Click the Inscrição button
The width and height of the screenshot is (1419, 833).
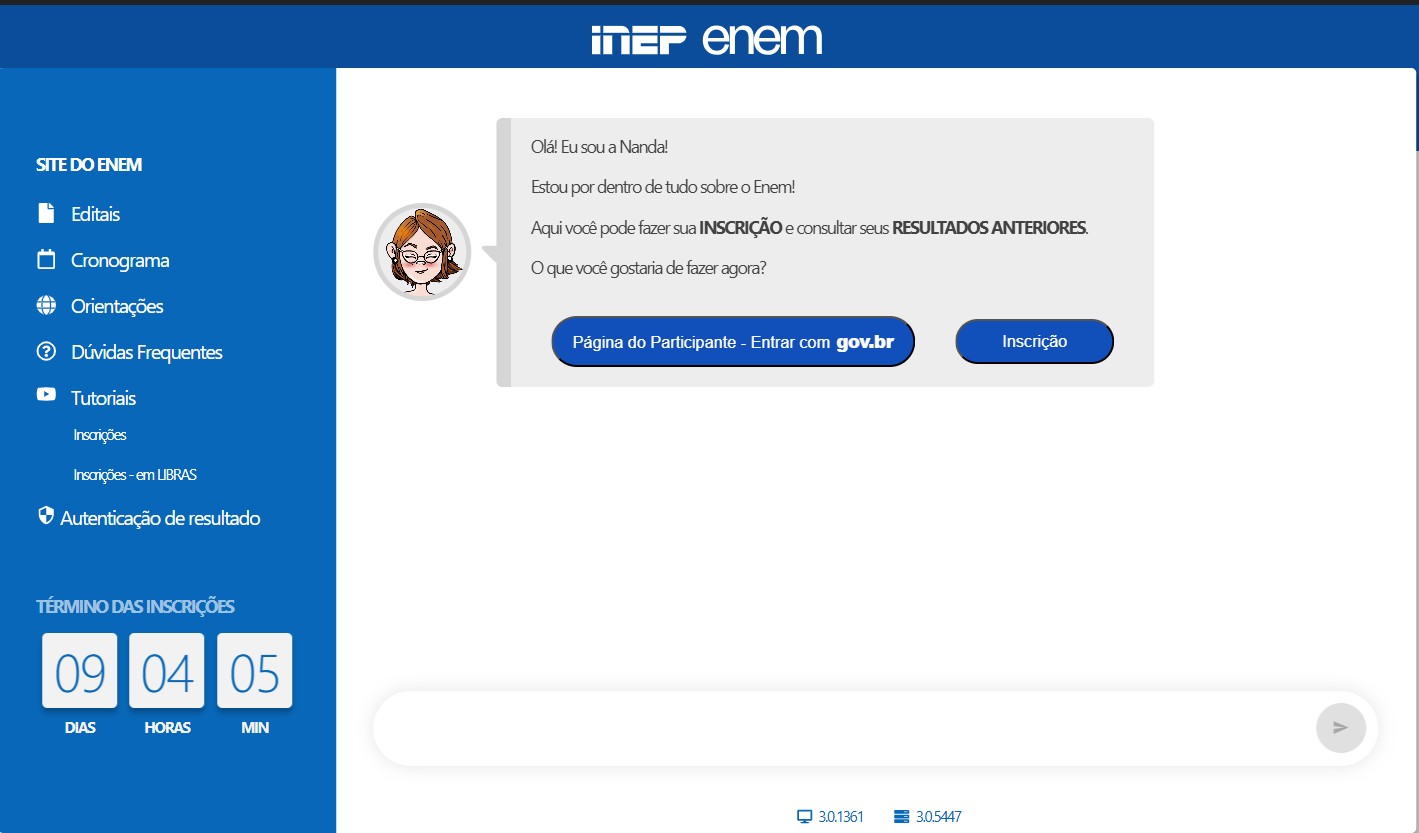click(x=1035, y=342)
